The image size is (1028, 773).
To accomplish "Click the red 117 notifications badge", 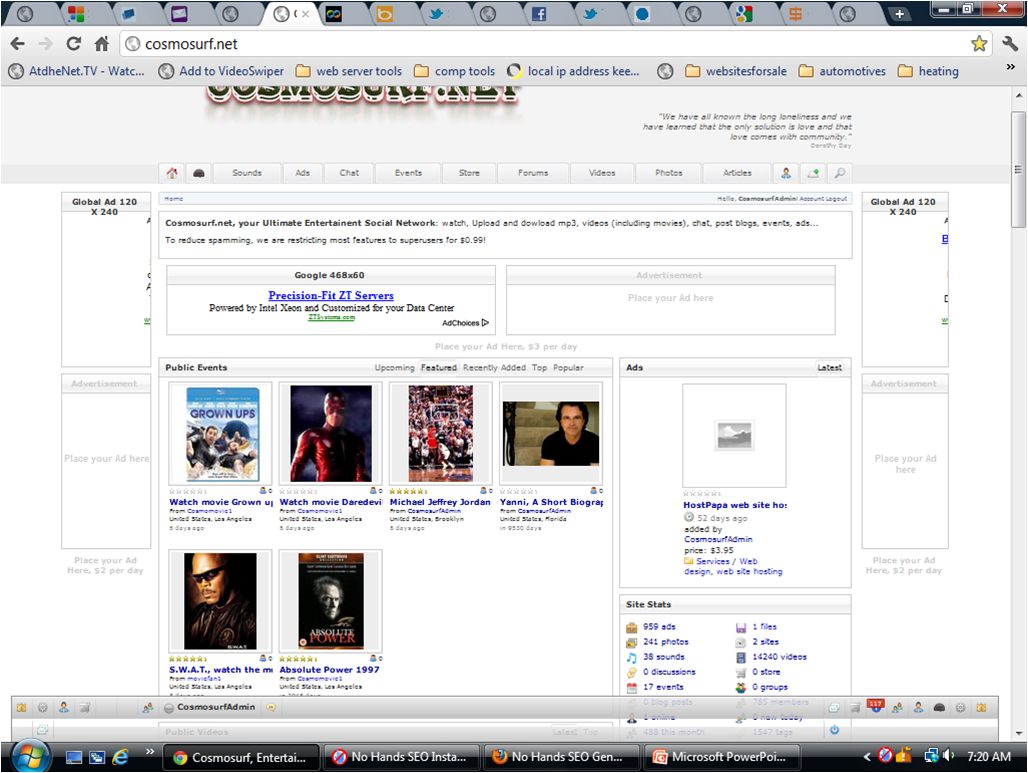I will coord(875,704).
